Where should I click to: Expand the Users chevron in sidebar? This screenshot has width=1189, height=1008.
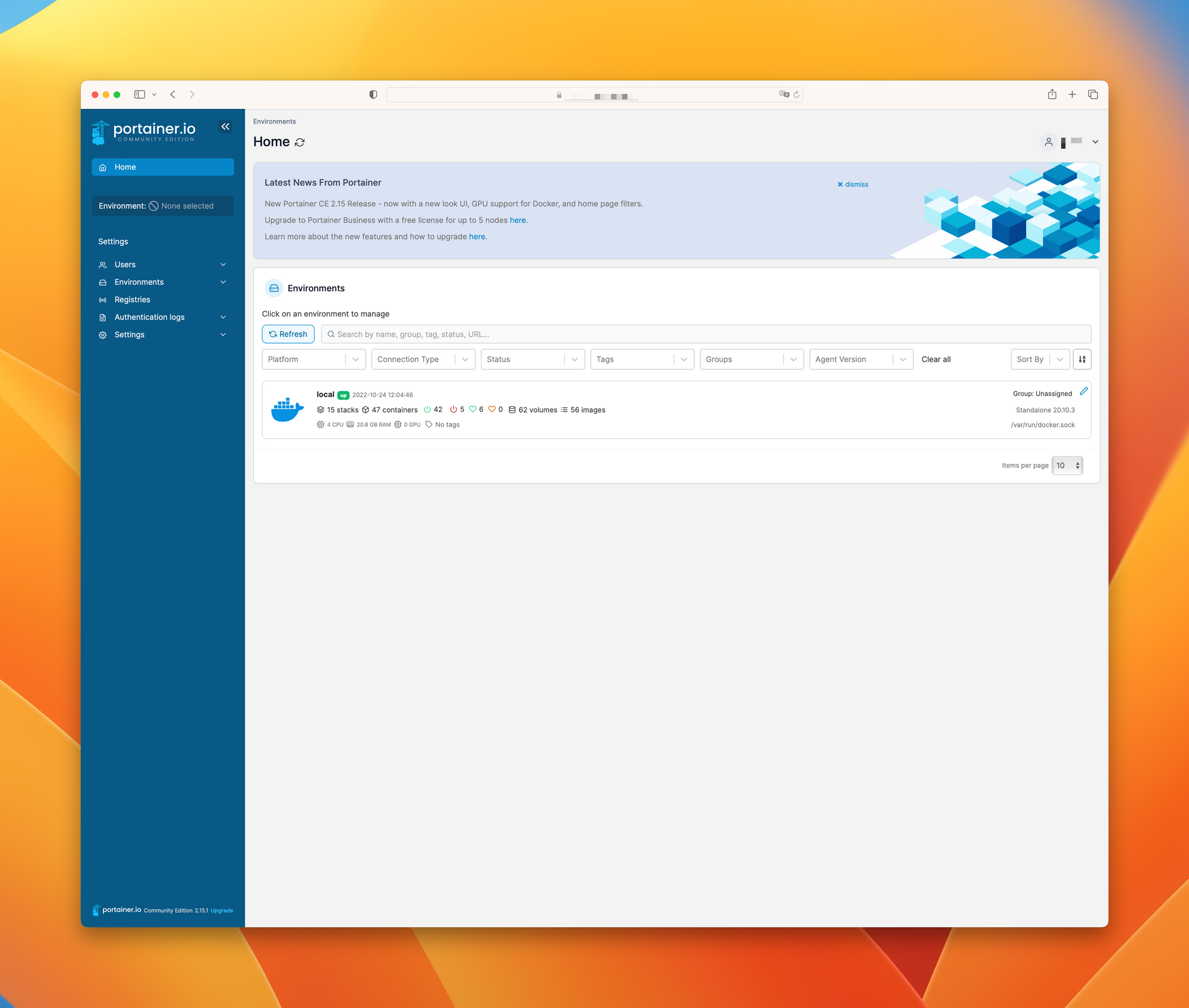click(x=223, y=265)
